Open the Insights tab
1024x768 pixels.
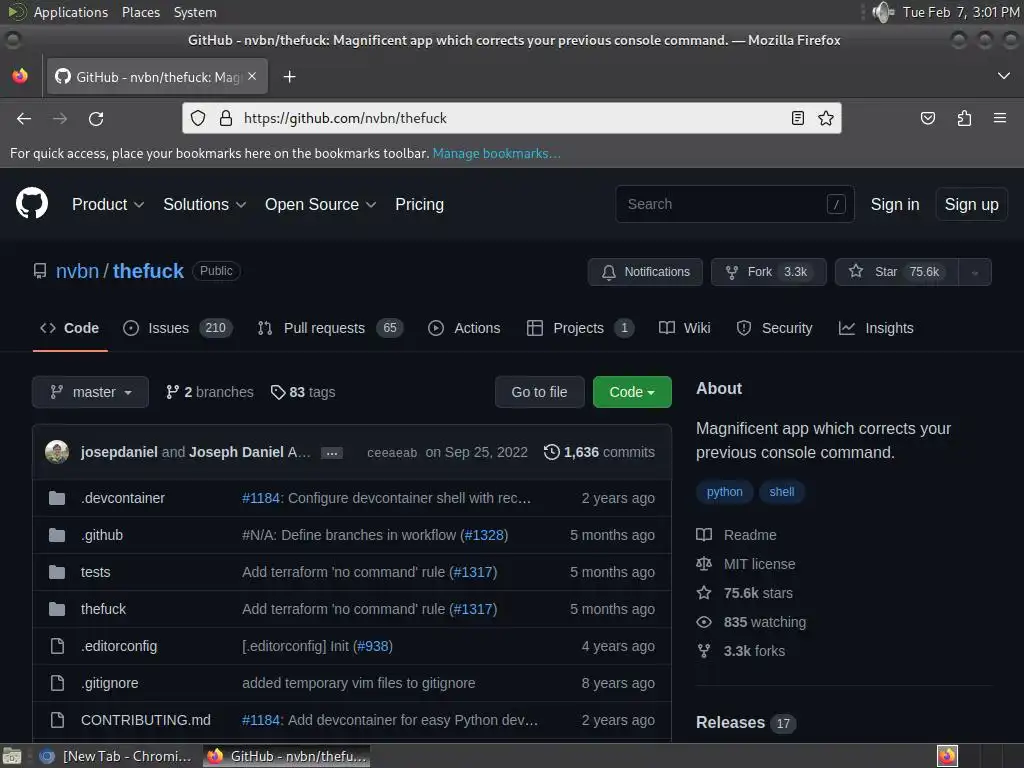876,328
